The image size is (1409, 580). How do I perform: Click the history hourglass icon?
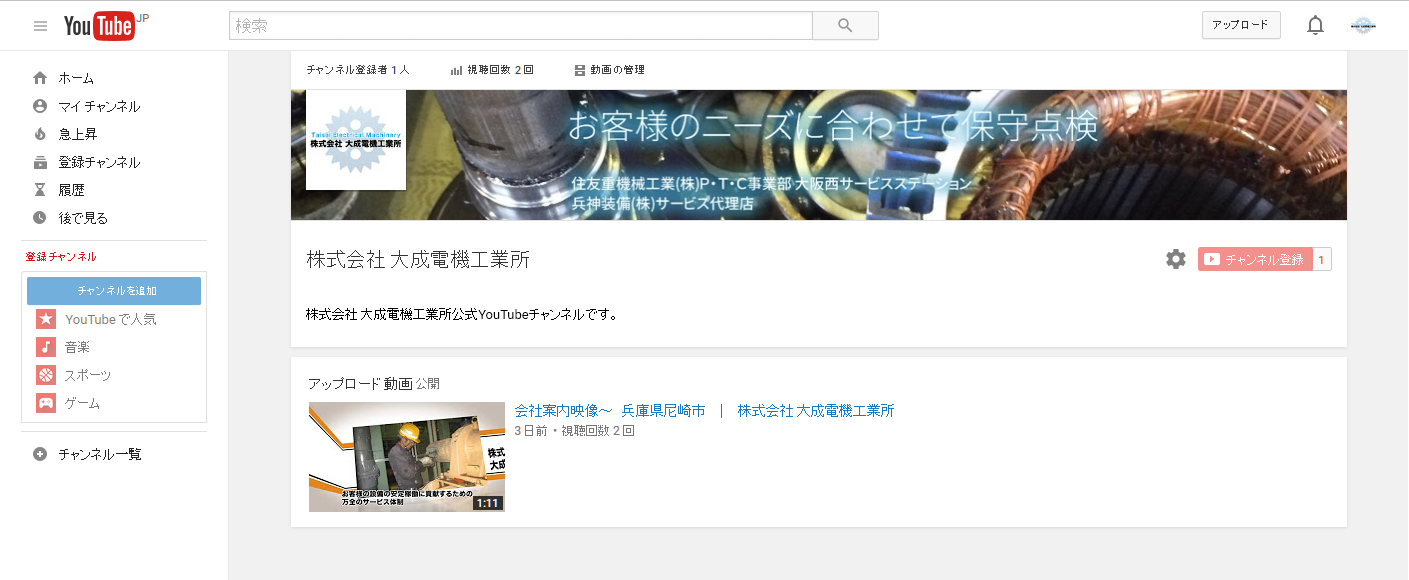[x=40, y=190]
